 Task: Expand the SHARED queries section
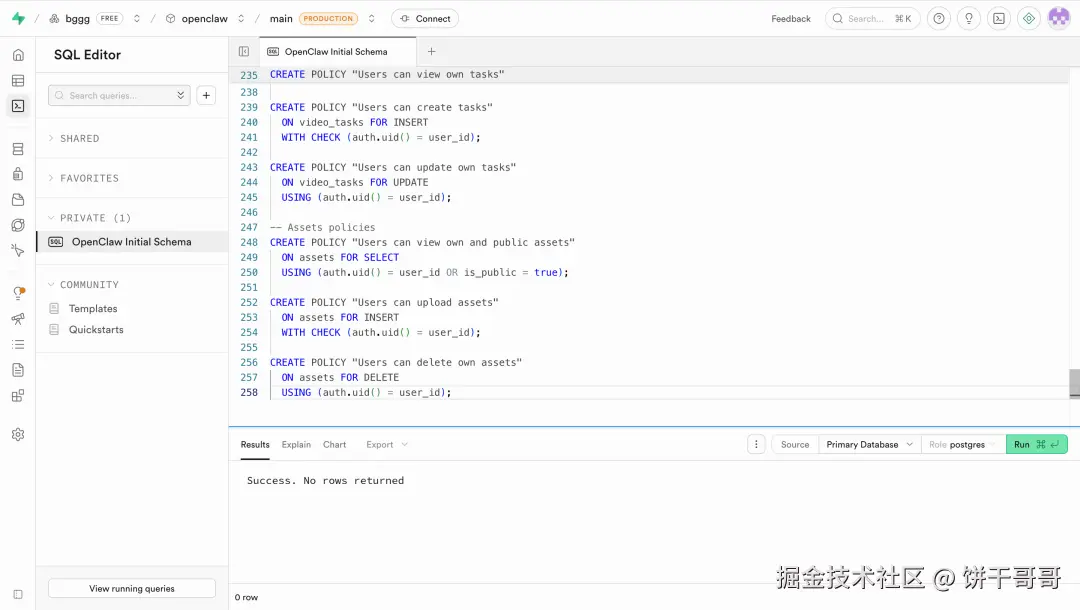coord(79,139)
